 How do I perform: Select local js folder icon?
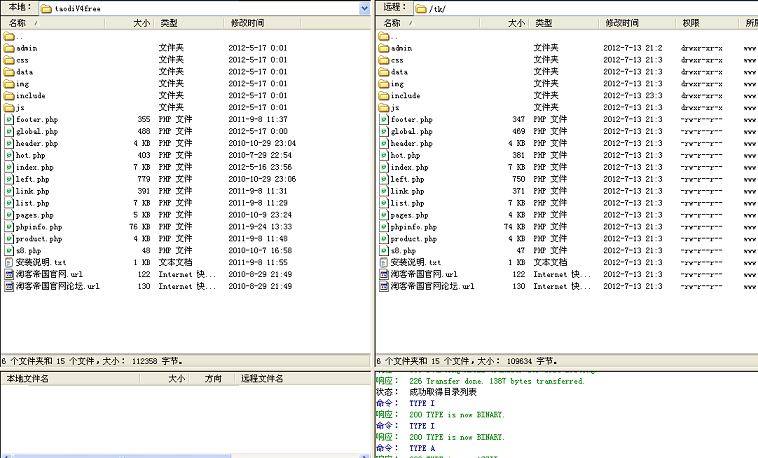point(9,107)
